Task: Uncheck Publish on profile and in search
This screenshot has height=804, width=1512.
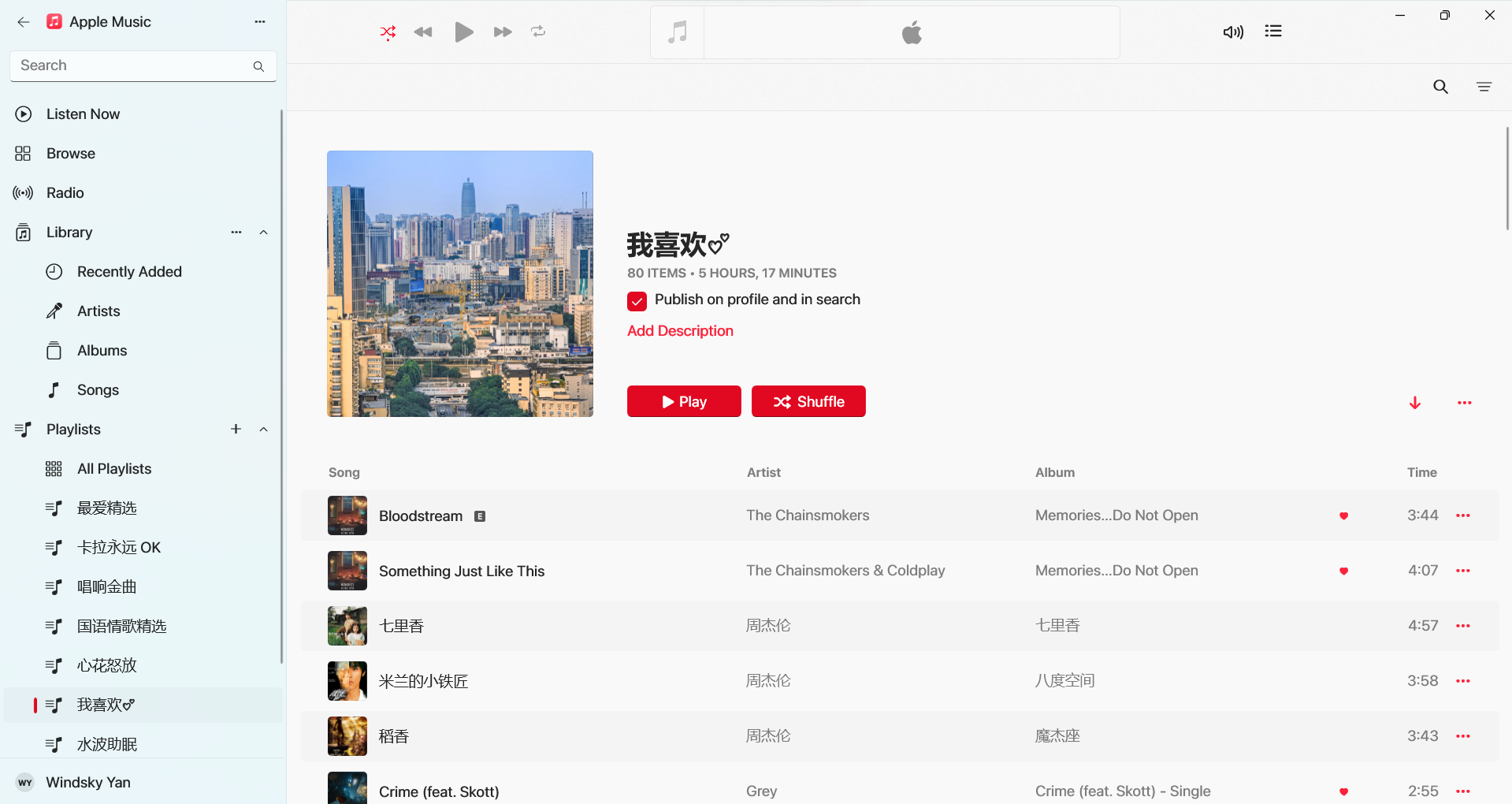Action: 637,301
